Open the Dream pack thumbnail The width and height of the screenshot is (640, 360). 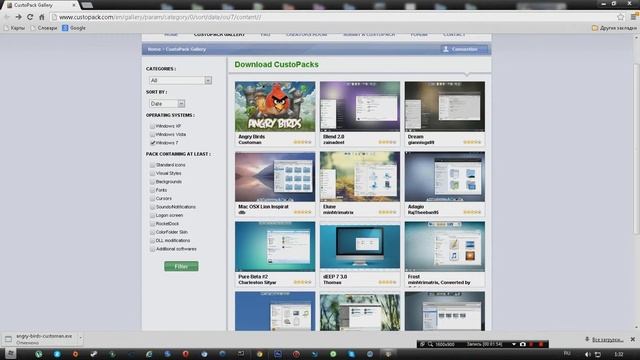pyautogui.click(x=445, y=106)
